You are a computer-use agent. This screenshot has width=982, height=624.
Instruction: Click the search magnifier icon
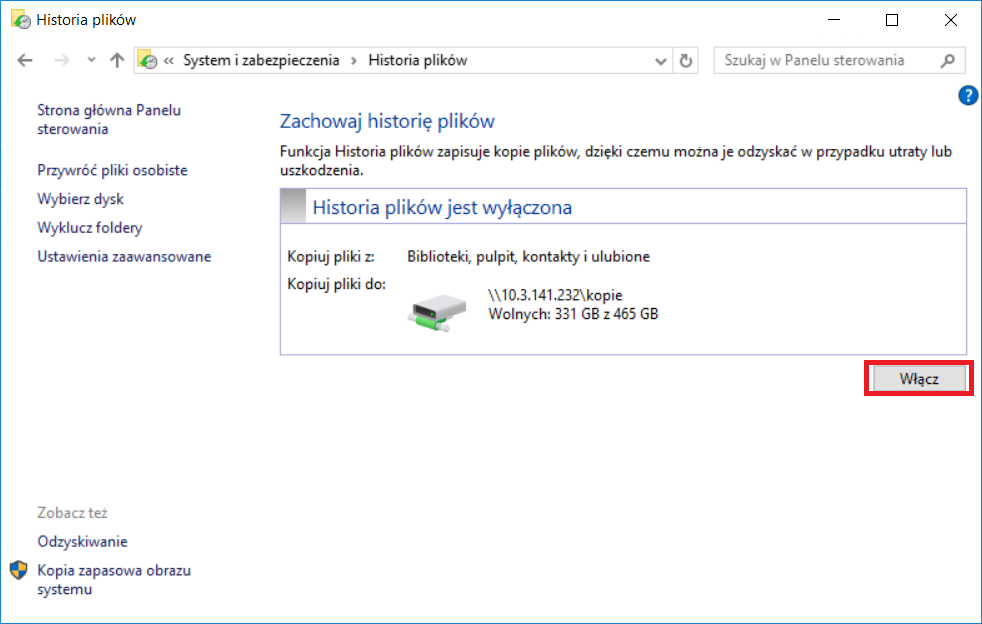(948, 60)
